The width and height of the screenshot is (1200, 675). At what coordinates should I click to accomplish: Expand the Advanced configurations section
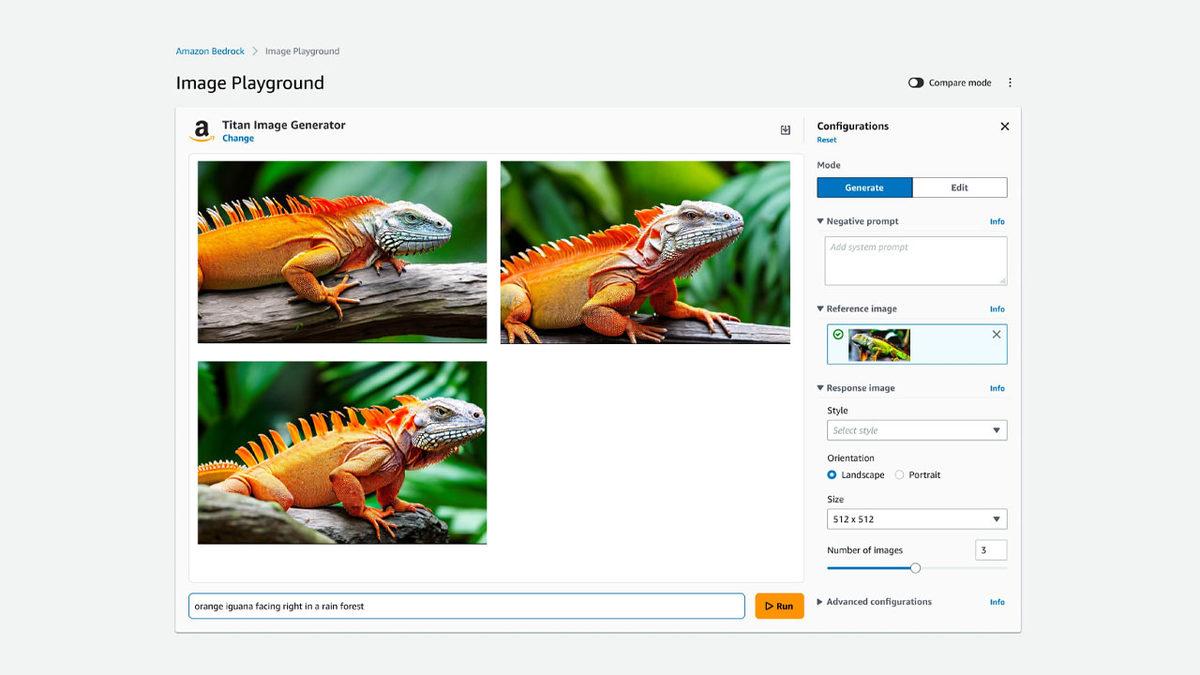point(820,601)
